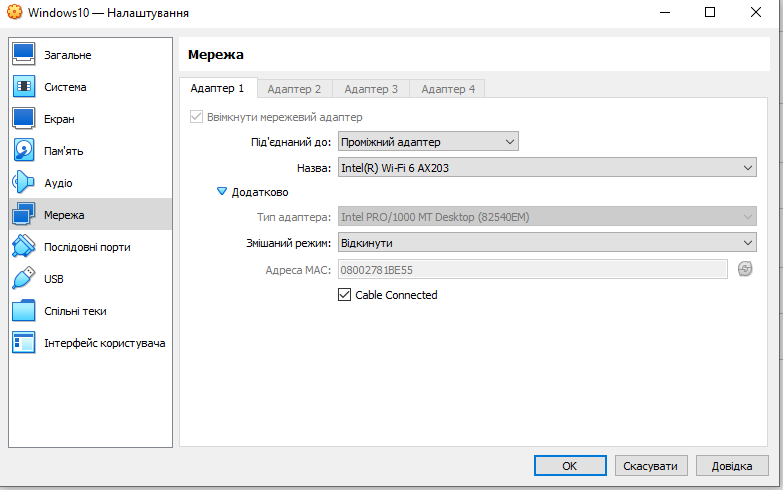Open the Послідовні порти icon
783x490 pixels.
pos(23,246)
